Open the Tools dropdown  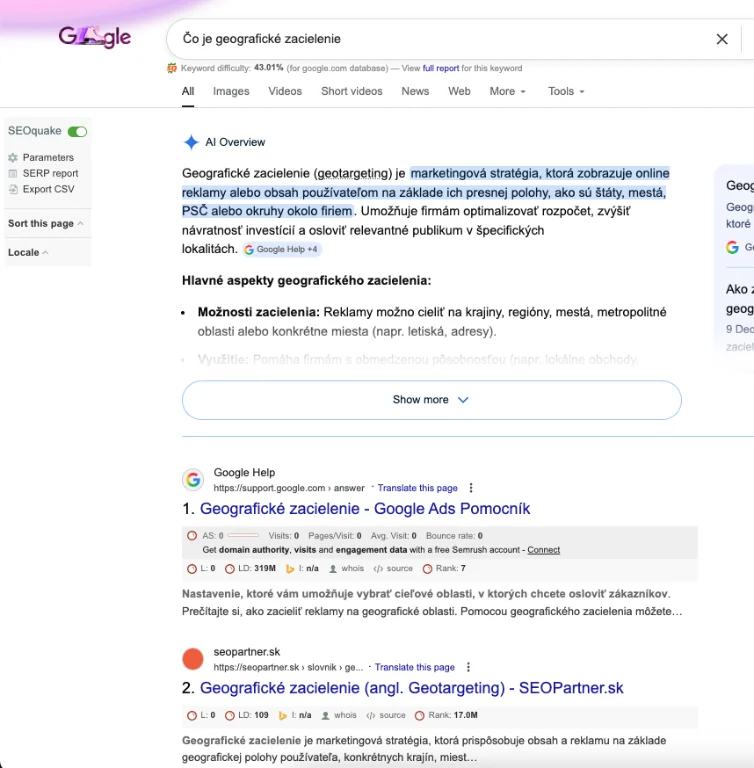[x=566, y=91]
